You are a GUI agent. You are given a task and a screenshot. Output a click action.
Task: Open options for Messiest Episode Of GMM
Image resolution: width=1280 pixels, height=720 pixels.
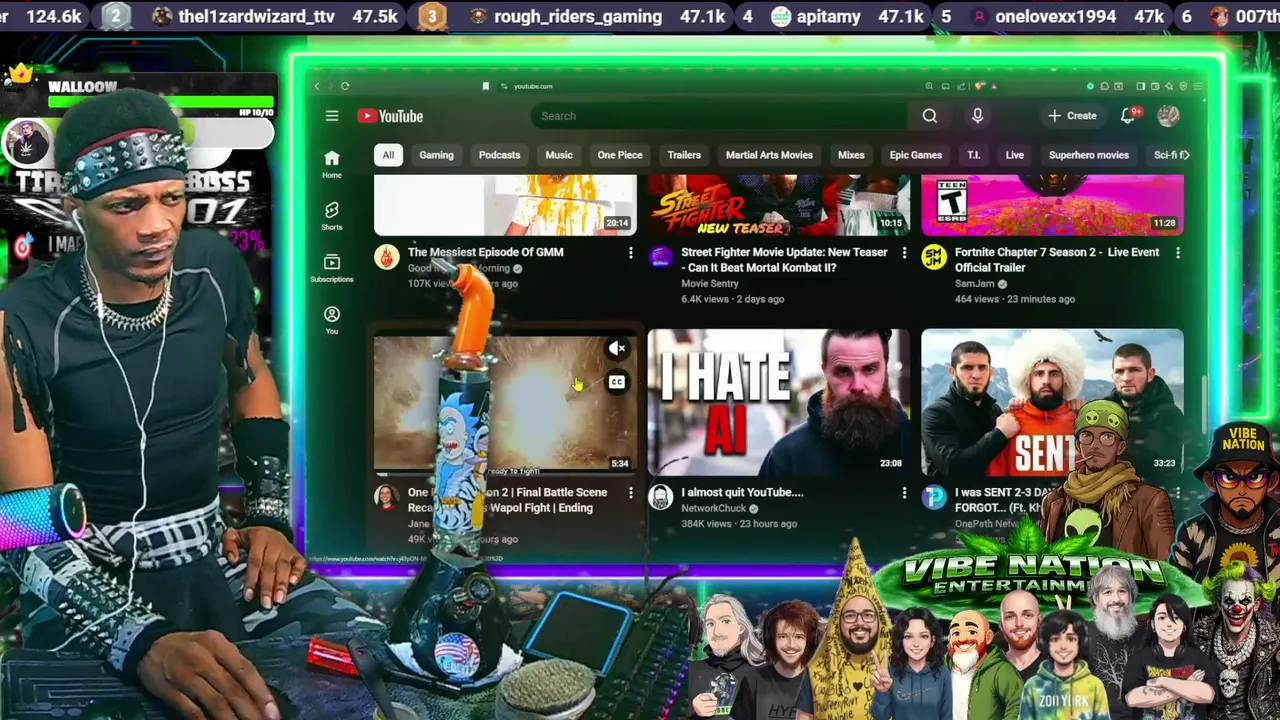point(630,253)
